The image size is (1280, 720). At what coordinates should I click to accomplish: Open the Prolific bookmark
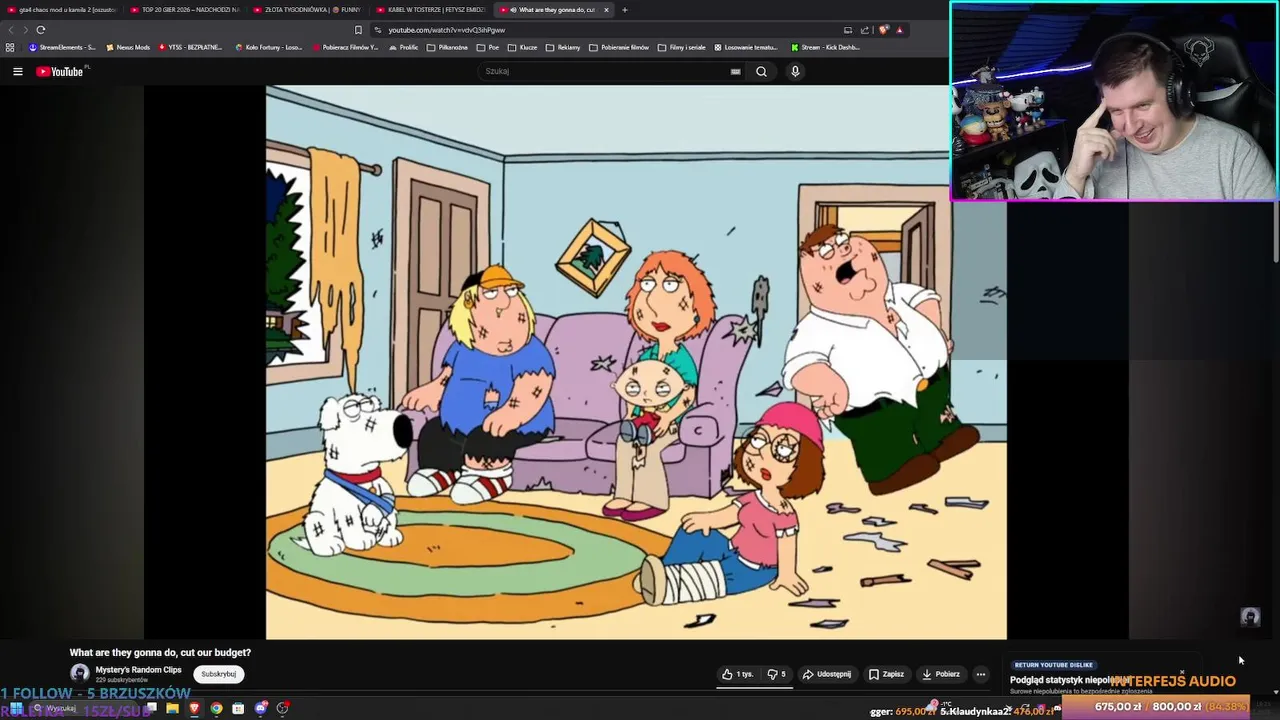[x=404, y=47]
